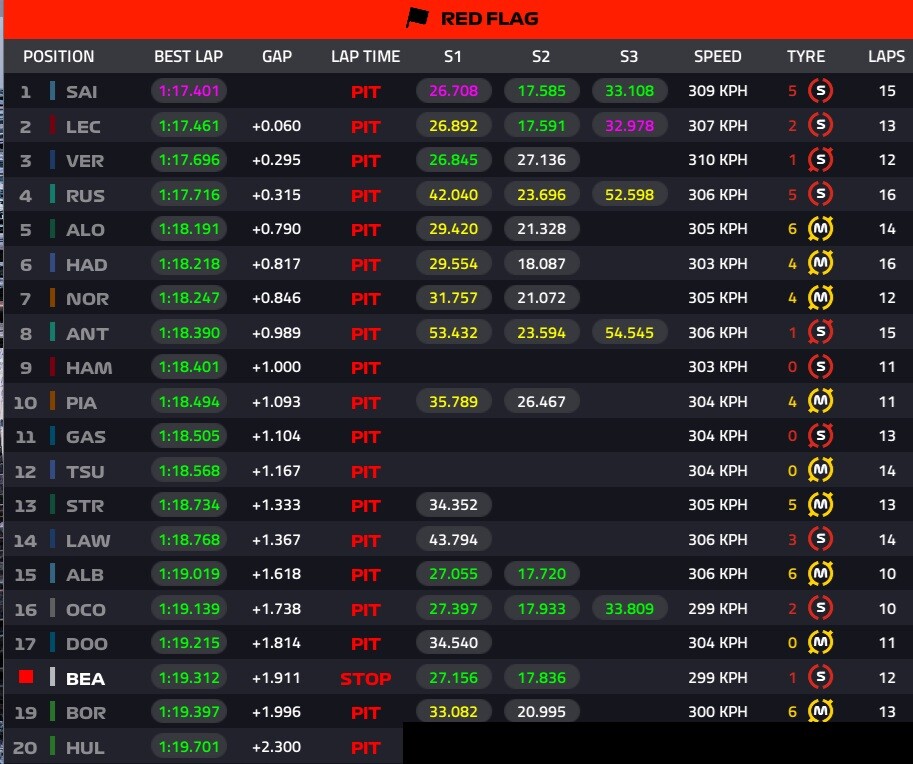The height and width of the screenshot is (764, 913).
Task: Click S2 time 27.136 in VER row
Action: tap(542, 160)
